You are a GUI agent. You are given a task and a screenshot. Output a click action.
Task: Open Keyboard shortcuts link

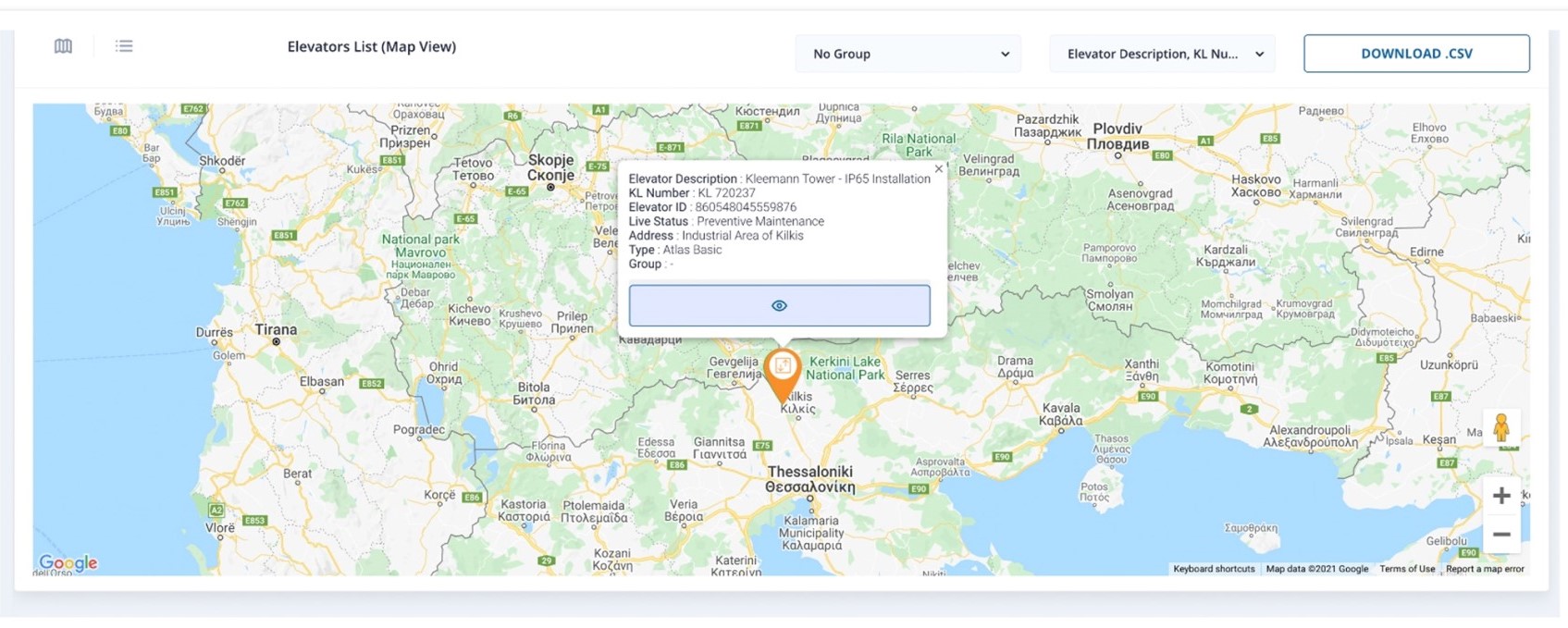tap(1214, 569)
